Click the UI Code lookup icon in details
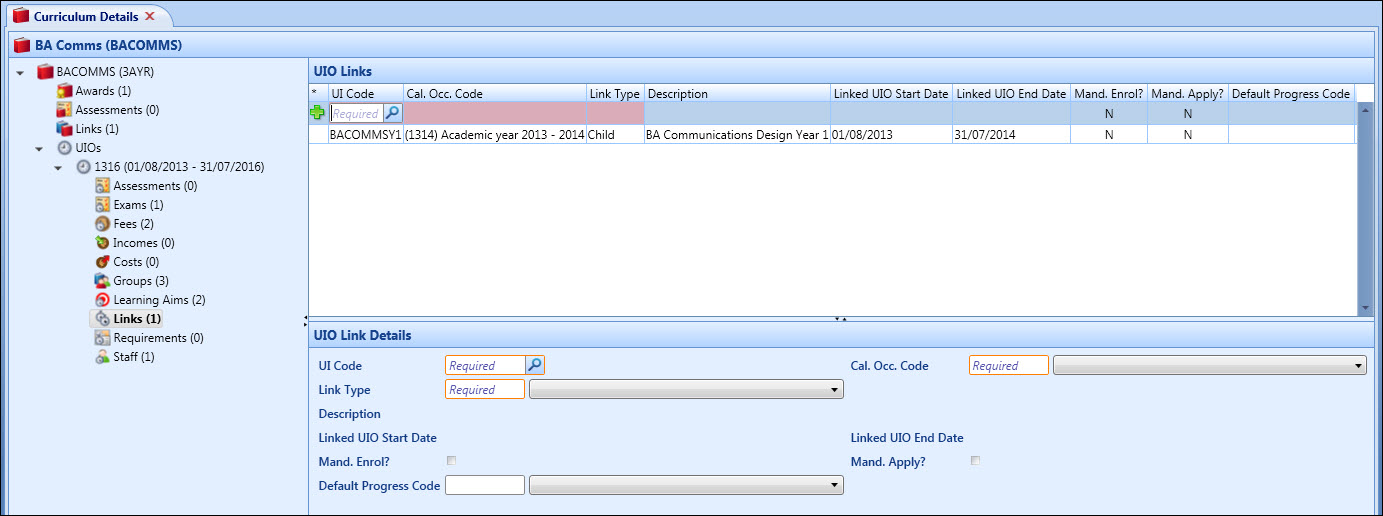Image resolution: width=1383 pixels, height=516 pixels. 535,365
